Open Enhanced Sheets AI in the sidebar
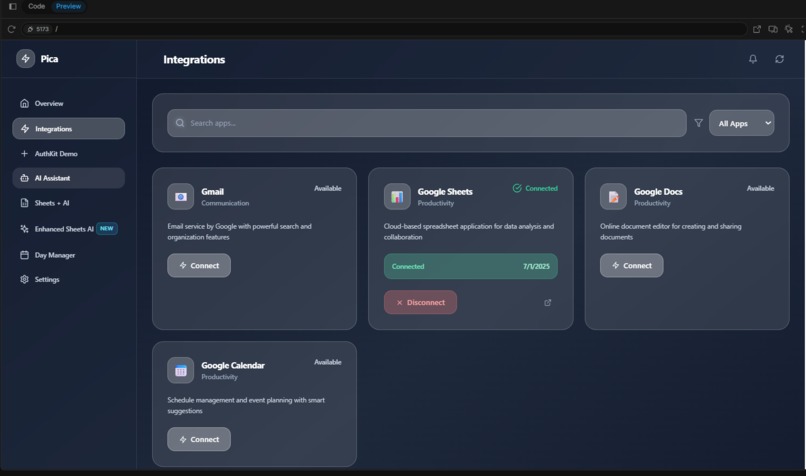Screen dimensions: 806x476 pyautogui.click(x=68, y=229)
